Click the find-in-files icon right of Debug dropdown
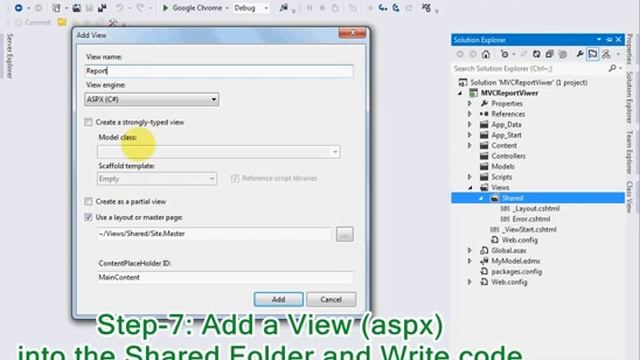This screenshot has height=360, width=640. tap(284, 8)
